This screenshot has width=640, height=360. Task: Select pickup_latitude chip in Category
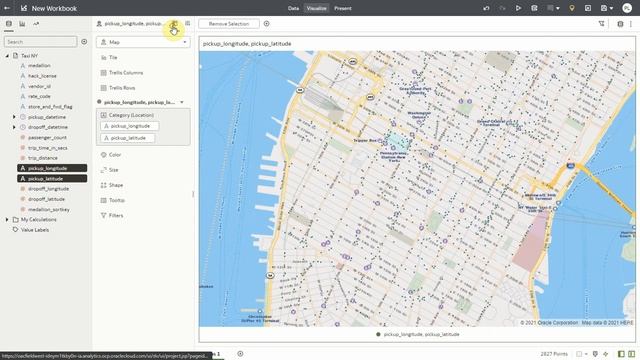coord(127,138)
